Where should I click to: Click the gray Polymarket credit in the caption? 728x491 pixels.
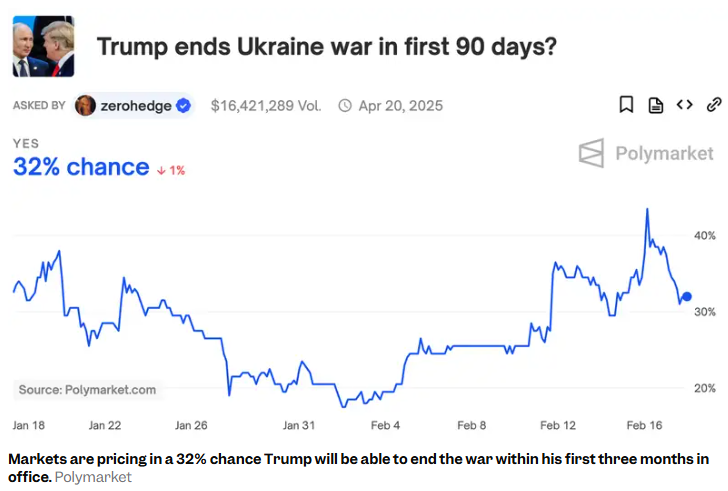[x=93, y=477]
